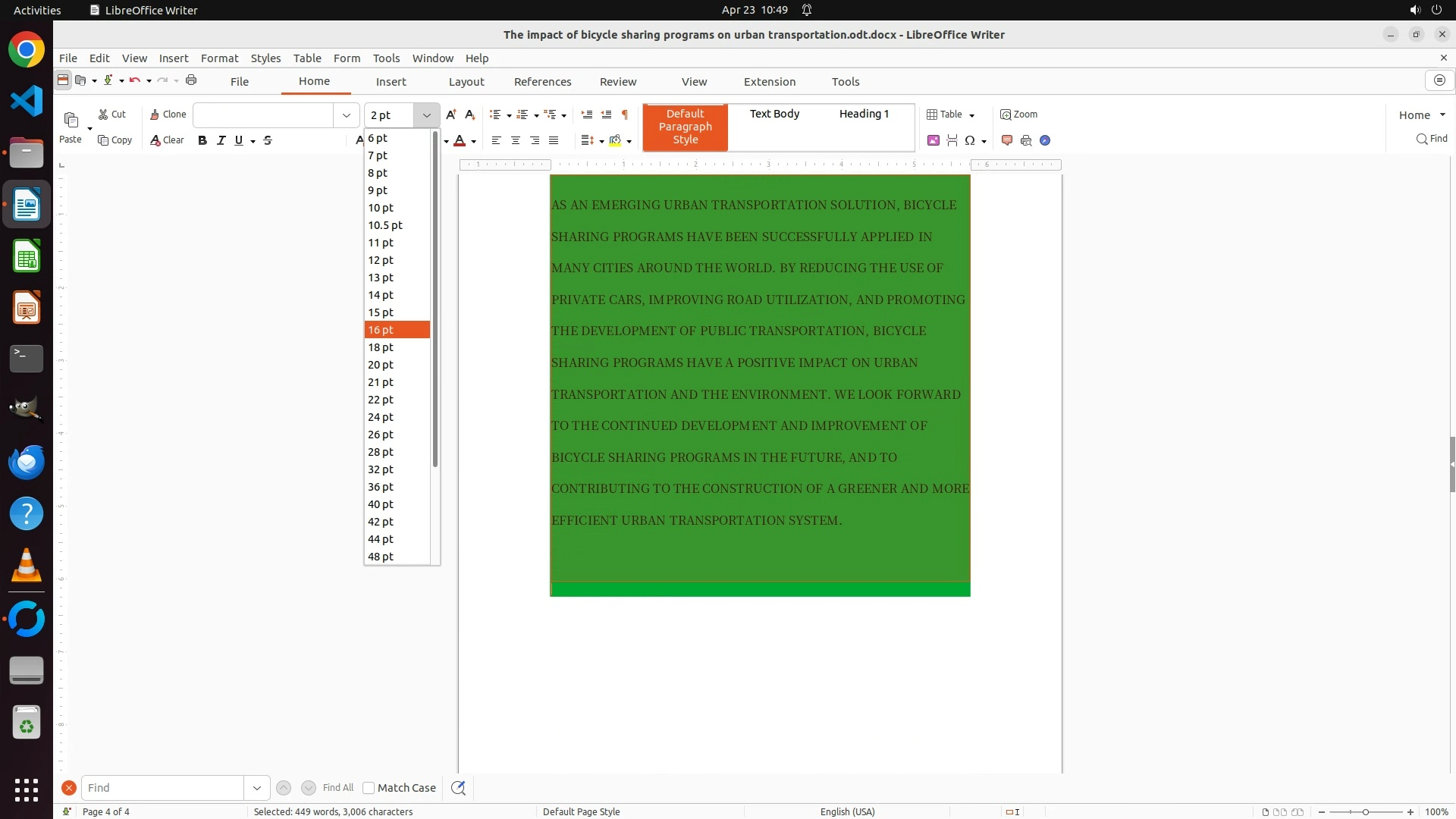Toggle formatting marks pilcrow icon
Image resolution: width=1456 pixels, height=819 pixels.
pos(625,115)
